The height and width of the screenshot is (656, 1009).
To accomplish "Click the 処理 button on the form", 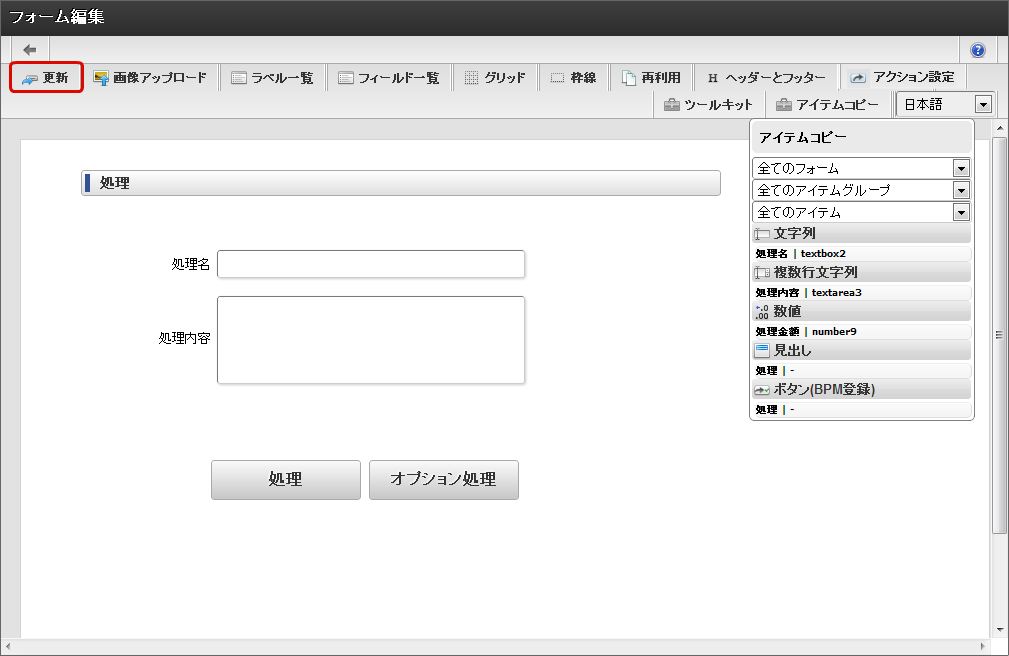I will click(285, 480).
